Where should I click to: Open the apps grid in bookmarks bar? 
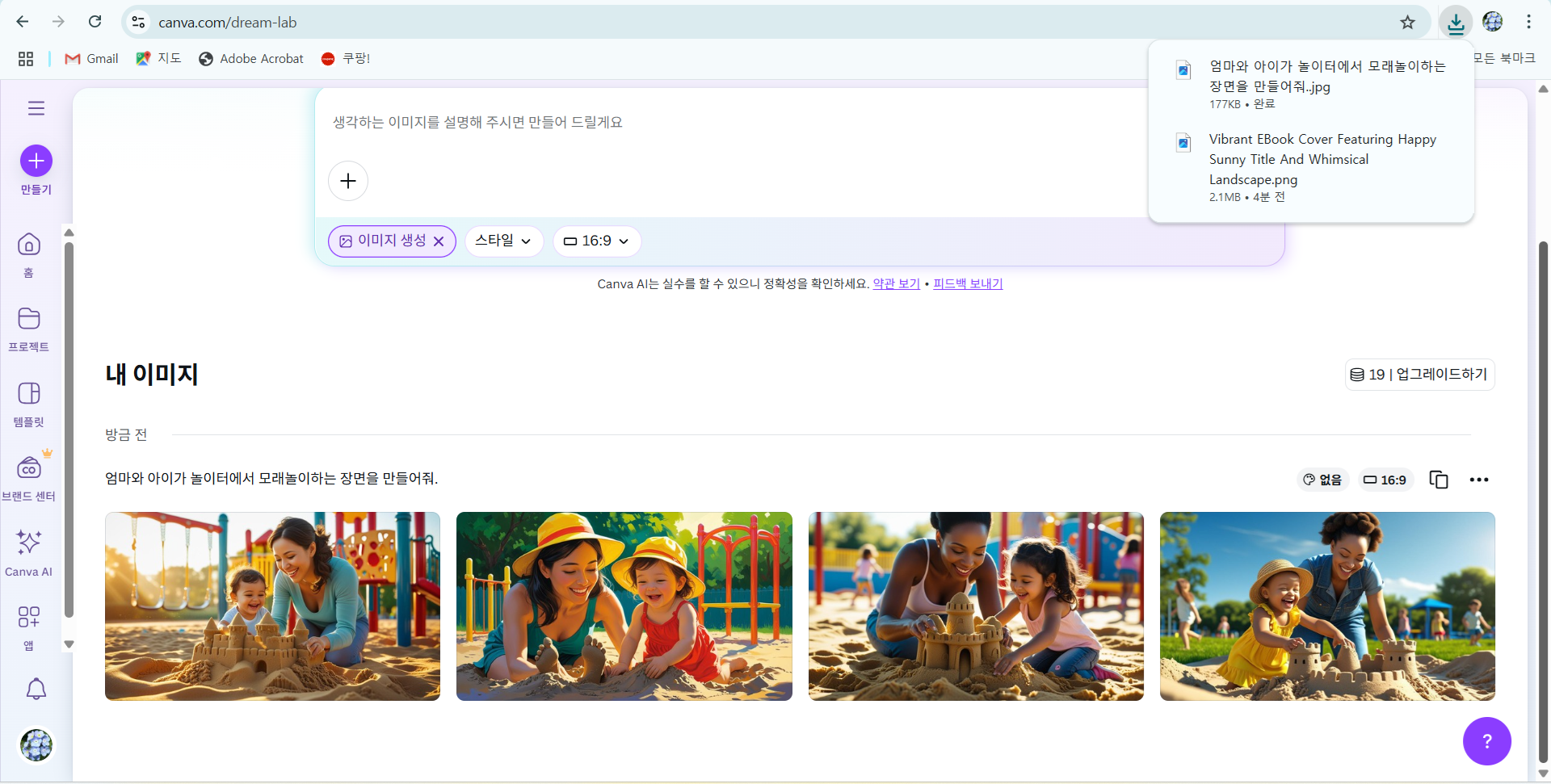click(26, 59)
